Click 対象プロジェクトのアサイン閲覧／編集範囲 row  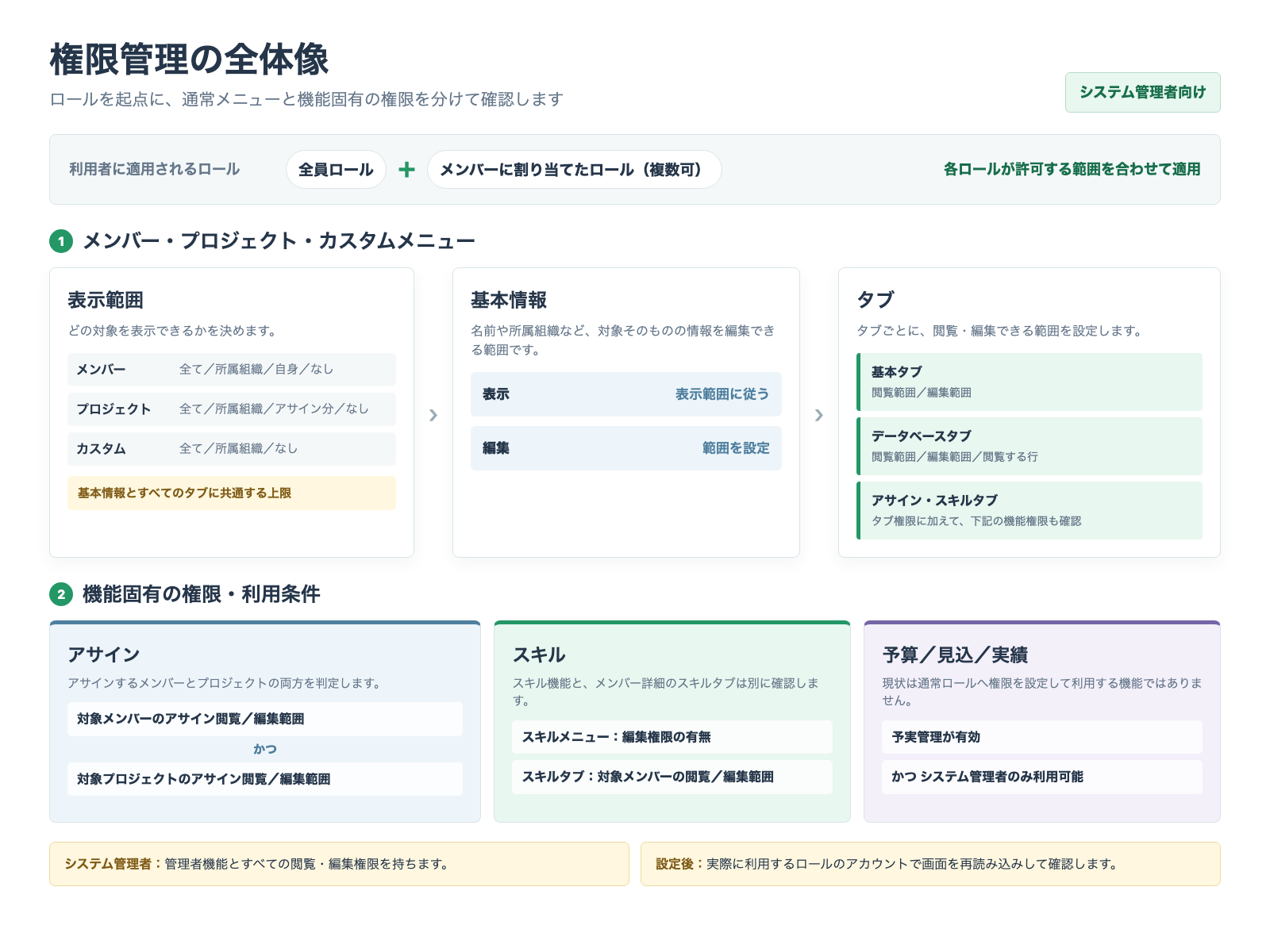pos(264,779)
